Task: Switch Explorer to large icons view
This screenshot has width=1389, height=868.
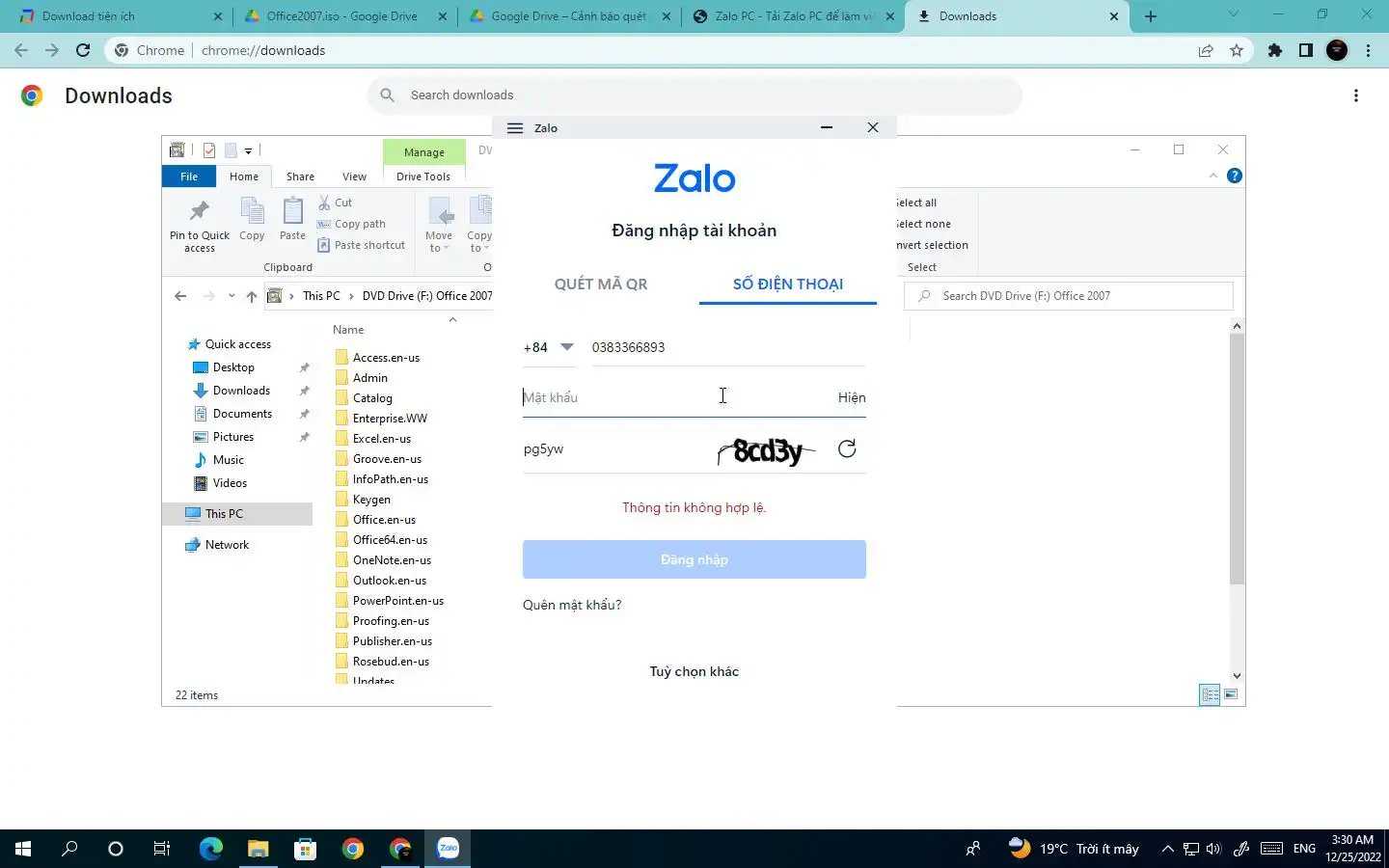Action: coord(1231,694)
